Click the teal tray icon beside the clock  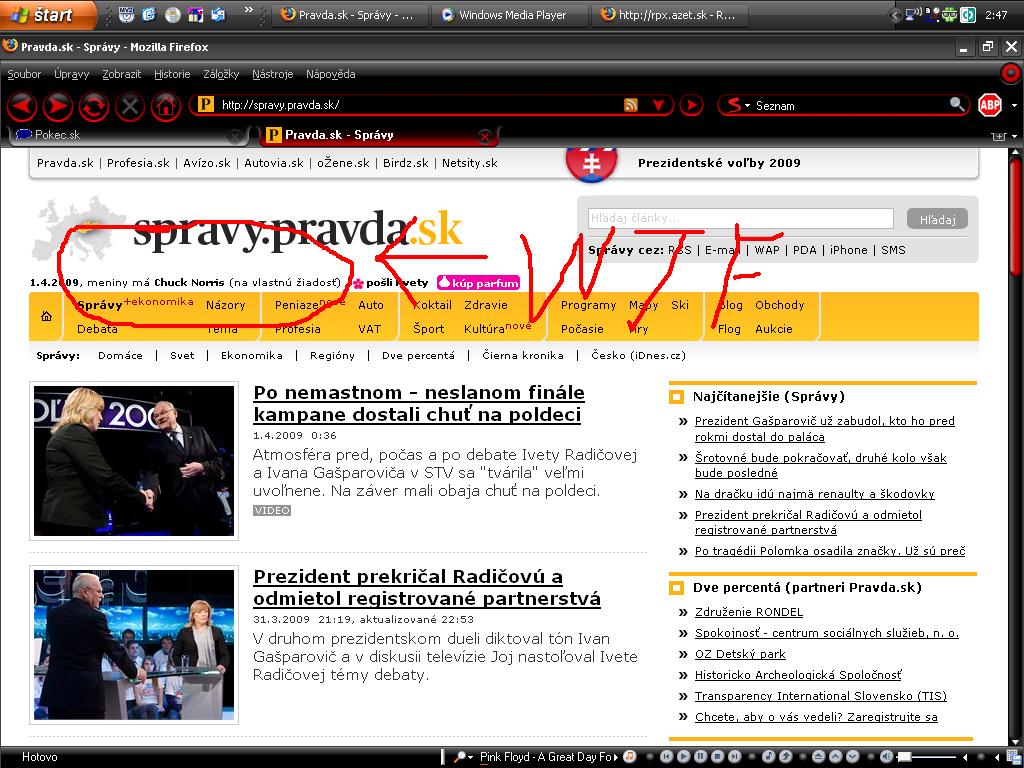click(x=967, y=14)
